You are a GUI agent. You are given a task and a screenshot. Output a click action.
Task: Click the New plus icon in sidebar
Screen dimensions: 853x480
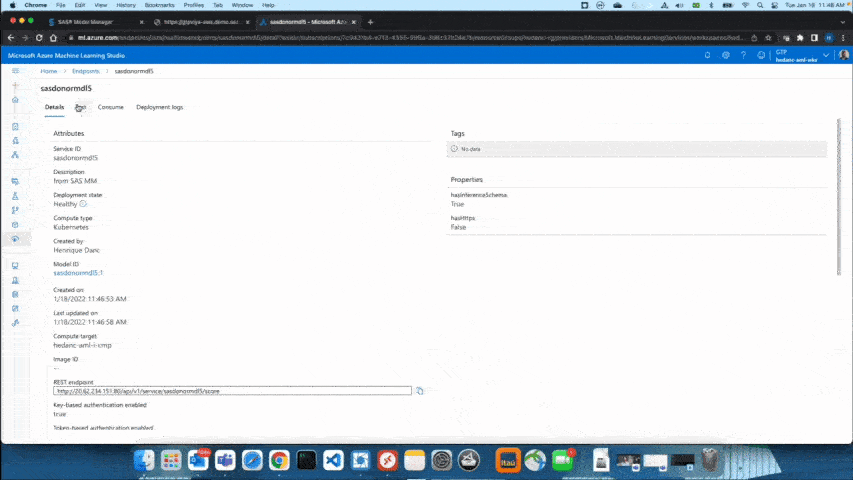click(15, 85)
